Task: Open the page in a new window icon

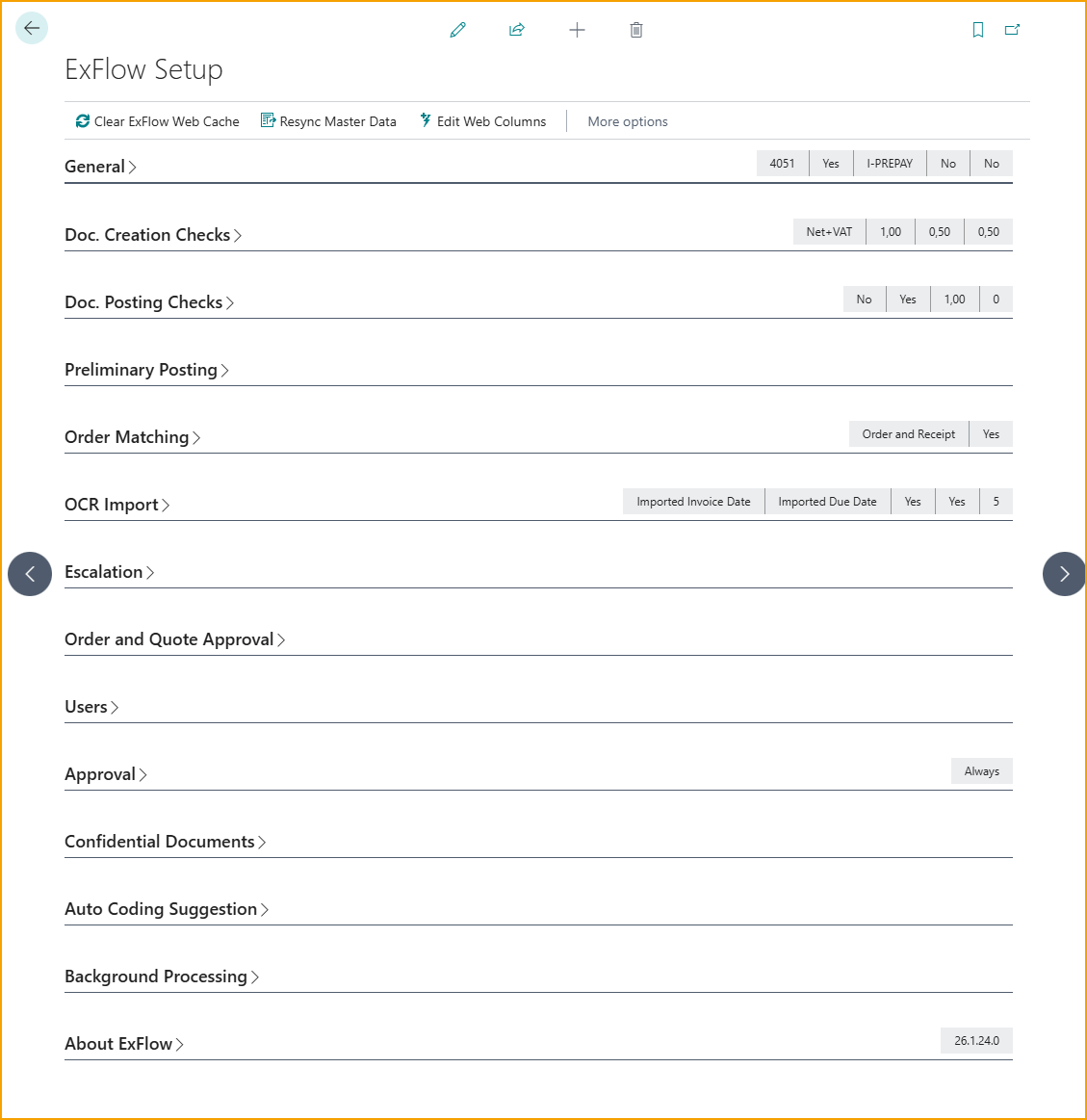Action: click(1012, 30)
